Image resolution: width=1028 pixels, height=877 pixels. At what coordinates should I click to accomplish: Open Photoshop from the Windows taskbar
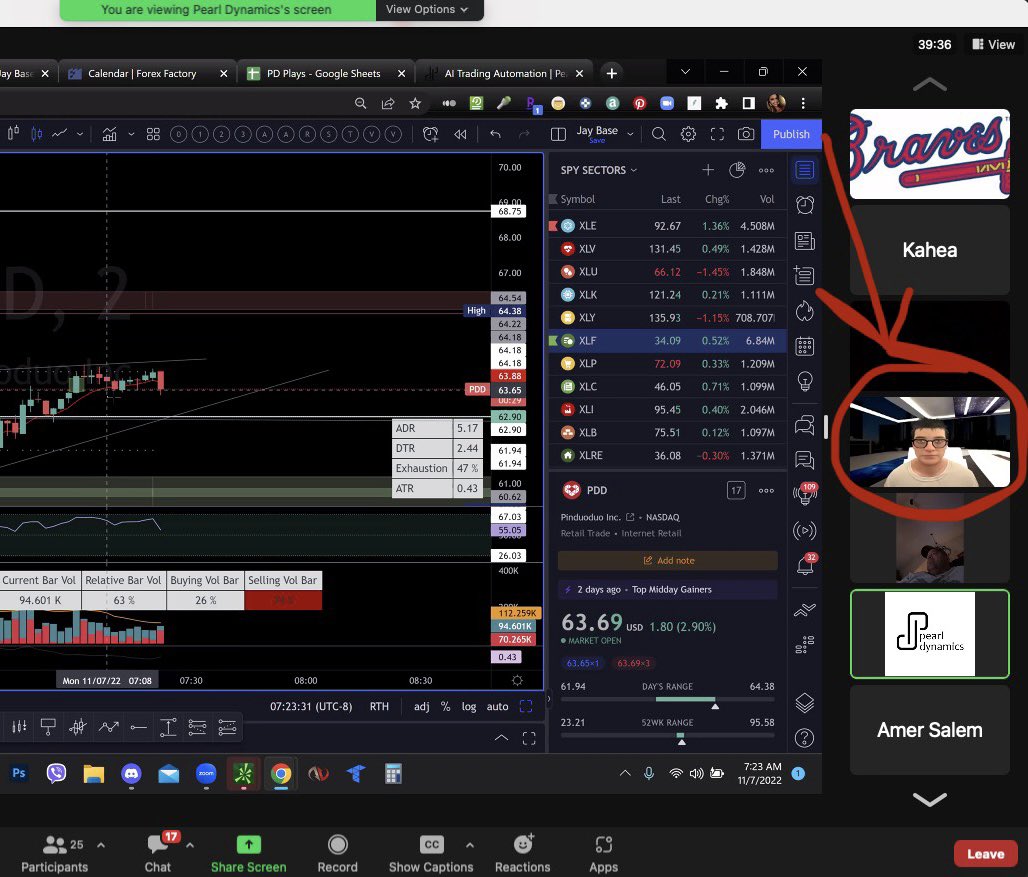coord(19,773)
